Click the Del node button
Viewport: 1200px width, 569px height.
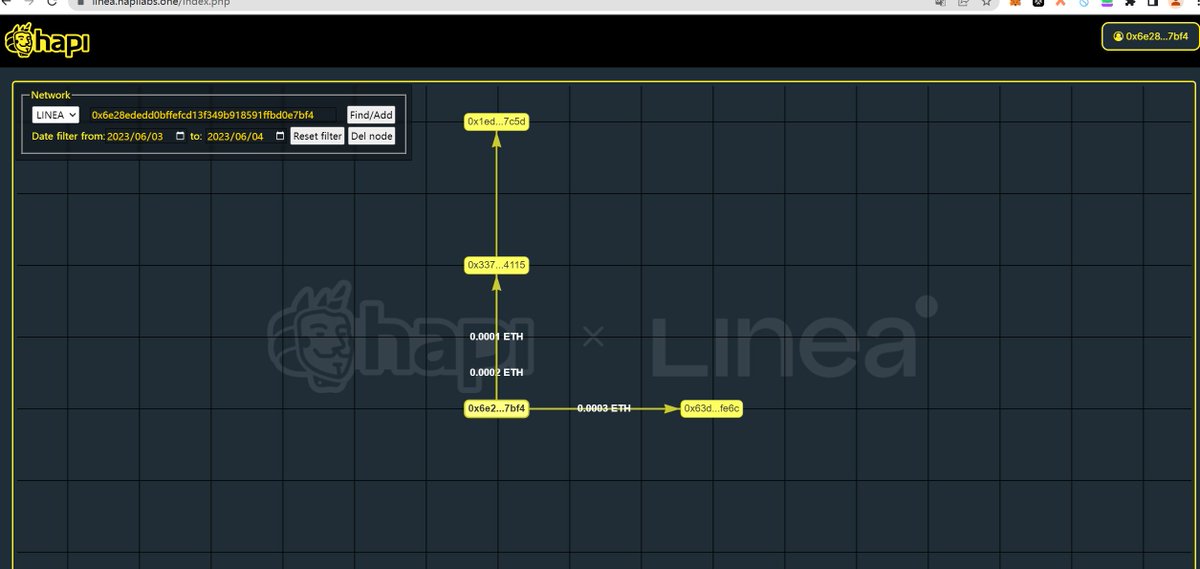point(371,136)
